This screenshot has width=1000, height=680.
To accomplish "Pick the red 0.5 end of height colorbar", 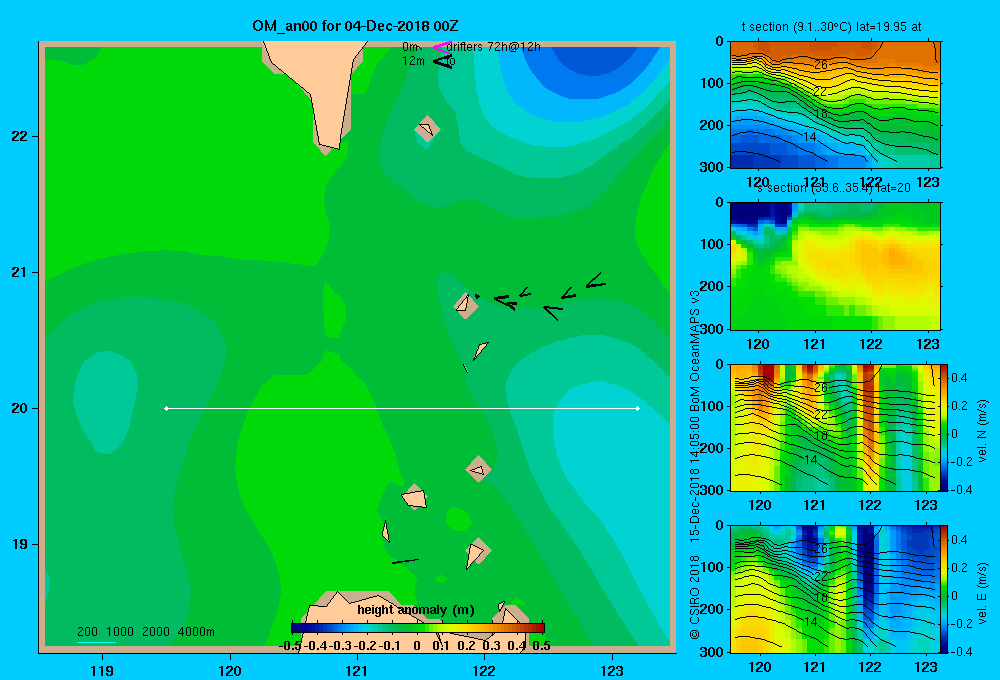I will 540,628.
